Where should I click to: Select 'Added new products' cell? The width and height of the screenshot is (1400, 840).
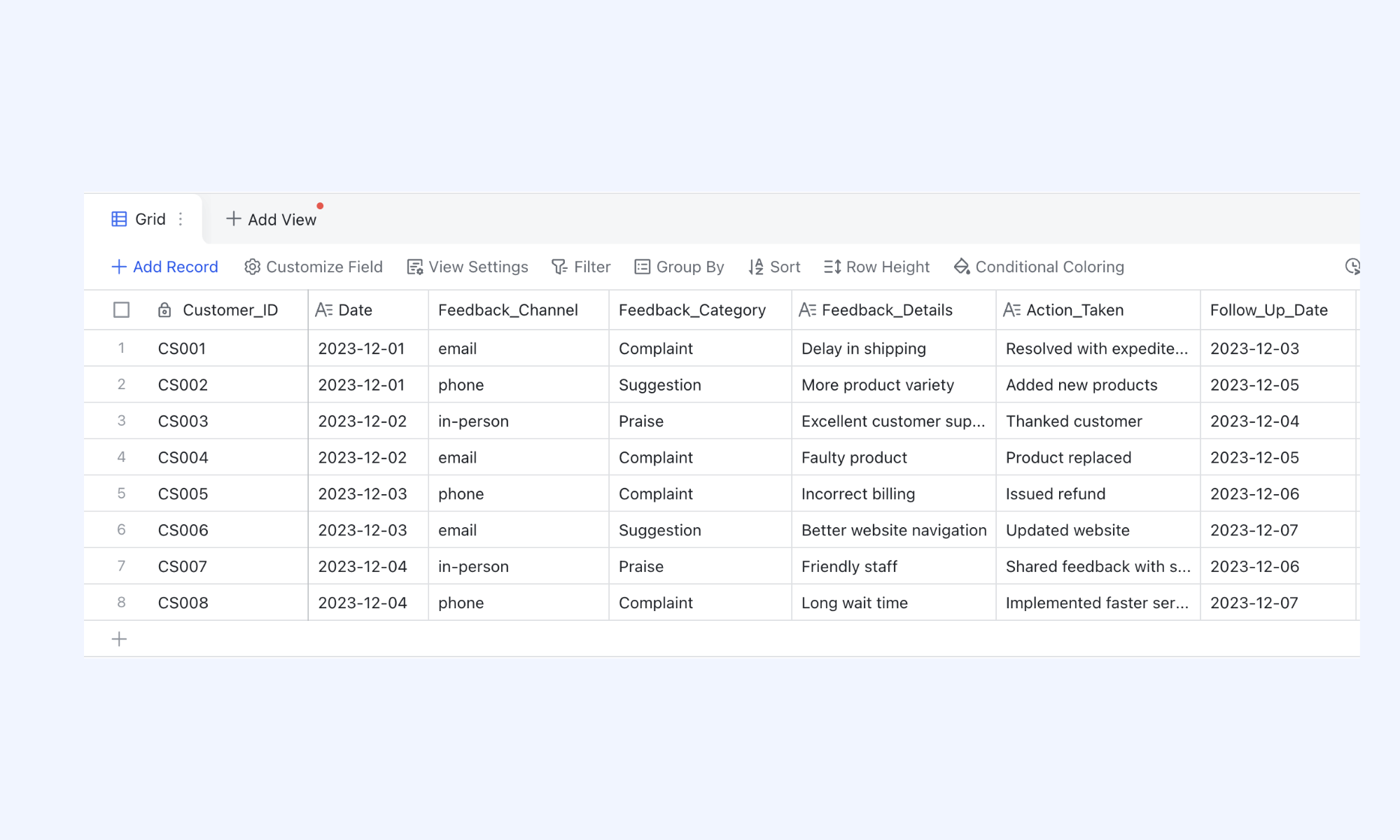(x=1098, y=384)
